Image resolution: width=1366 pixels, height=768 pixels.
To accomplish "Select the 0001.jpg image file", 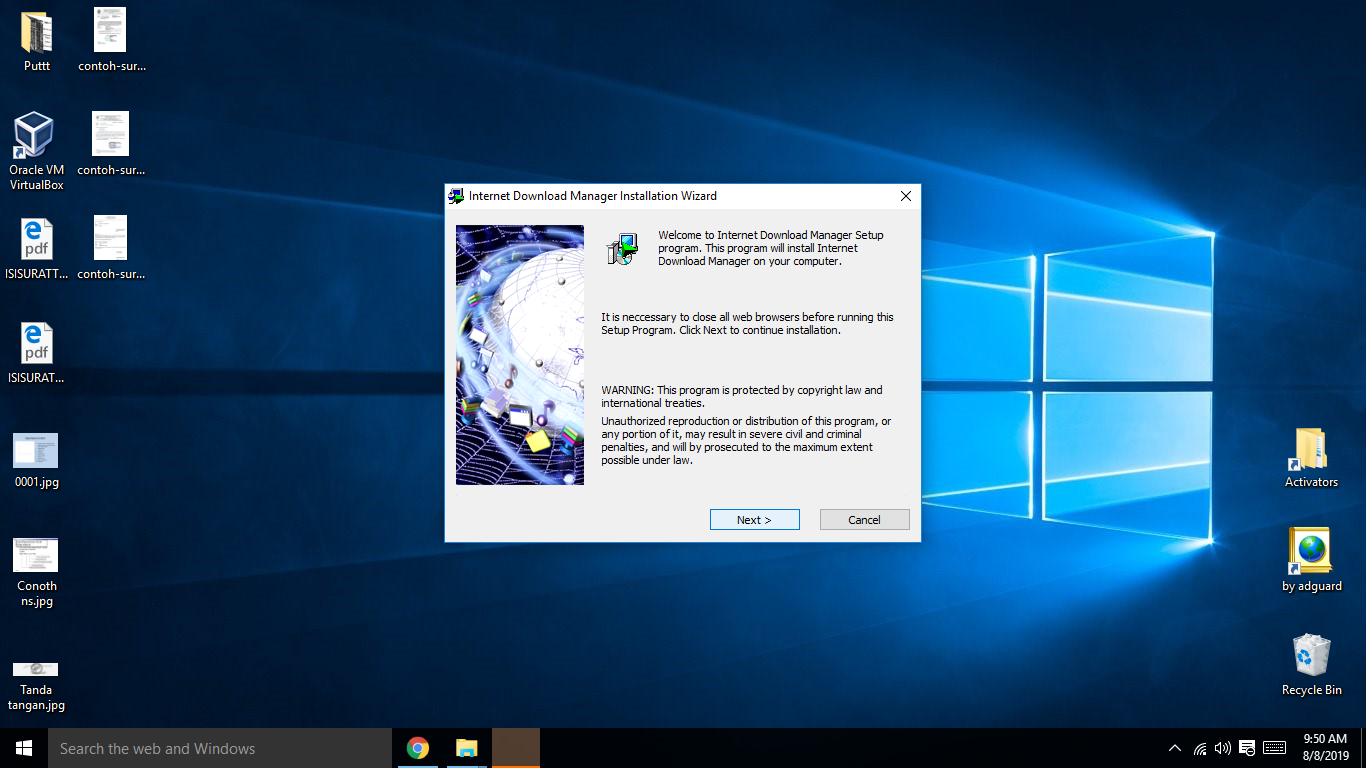I will (37, 461).
